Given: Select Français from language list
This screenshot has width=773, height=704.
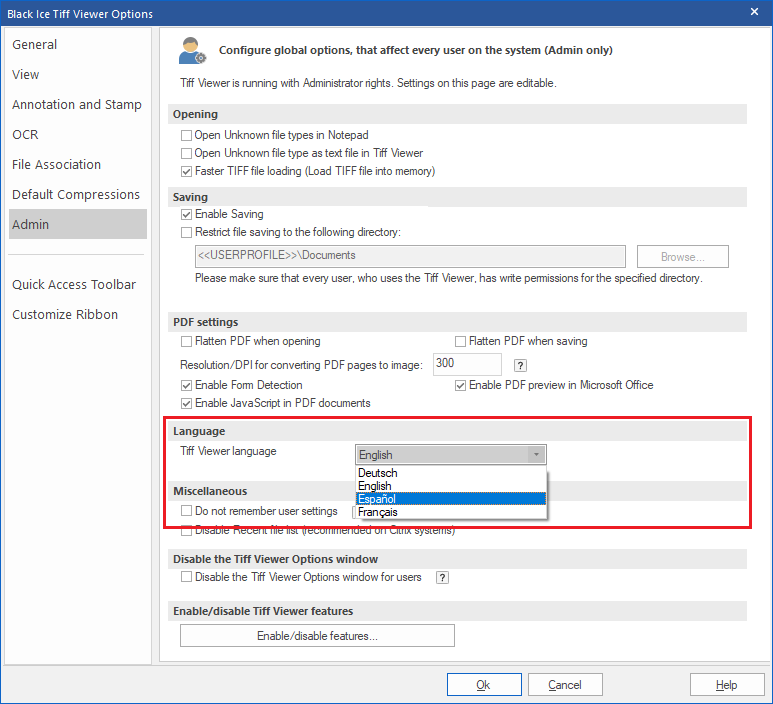Looking at the screenshot, I should 451,512.
